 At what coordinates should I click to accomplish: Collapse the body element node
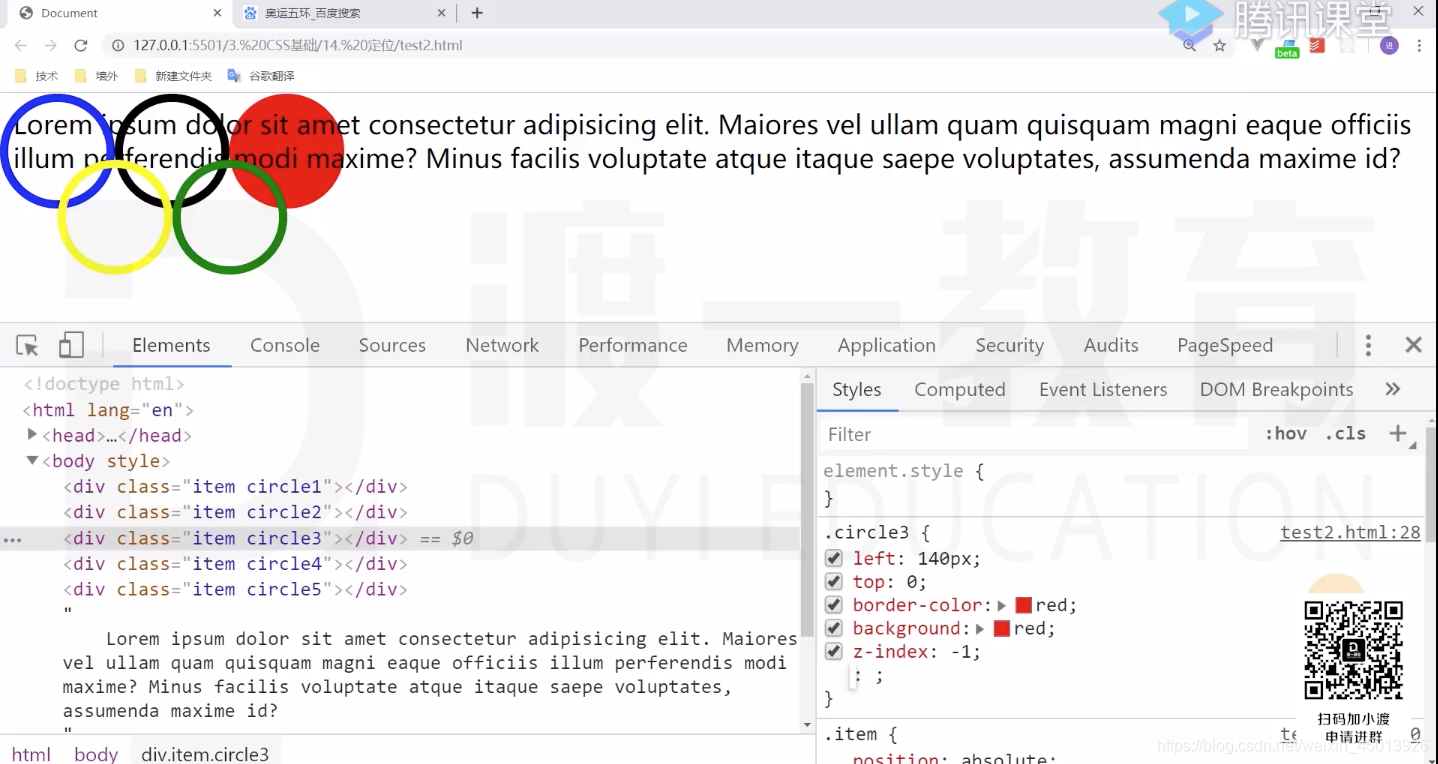tap(32, 461)
